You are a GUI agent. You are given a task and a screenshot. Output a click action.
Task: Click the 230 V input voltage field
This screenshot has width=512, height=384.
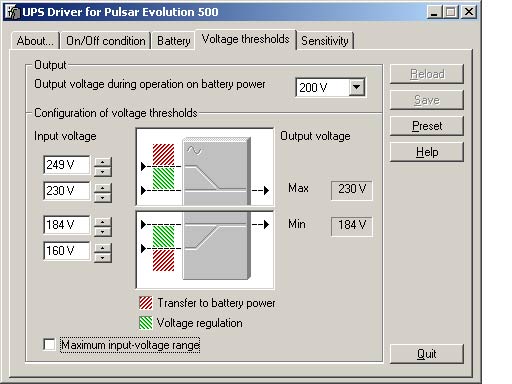click(67, 191)
